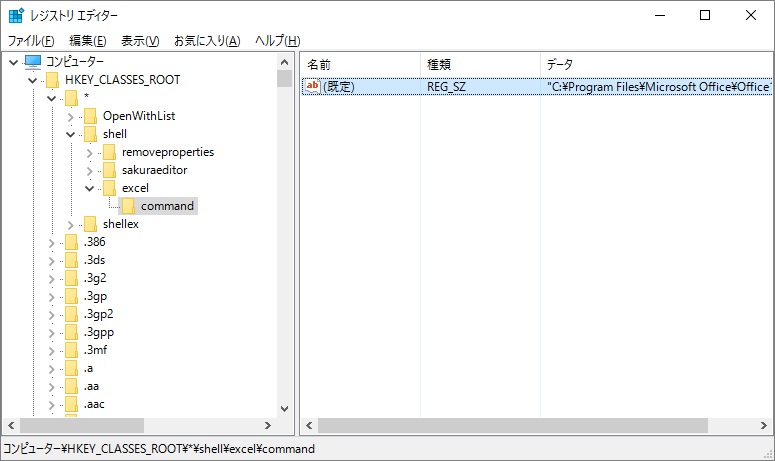
Task: Click the computer icon at tree root
Action: tap(33, 62)
